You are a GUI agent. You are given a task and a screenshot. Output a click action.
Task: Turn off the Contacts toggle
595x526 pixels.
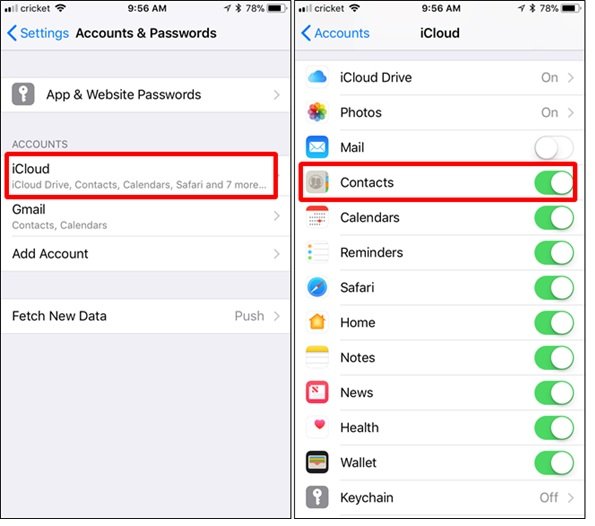[x=554, y=183]
